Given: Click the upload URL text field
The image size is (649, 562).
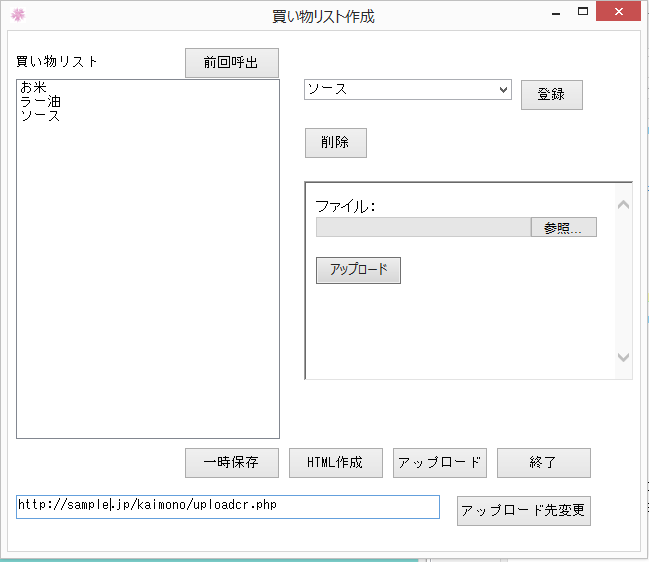Looking at the screenshot, I should 227,506.
